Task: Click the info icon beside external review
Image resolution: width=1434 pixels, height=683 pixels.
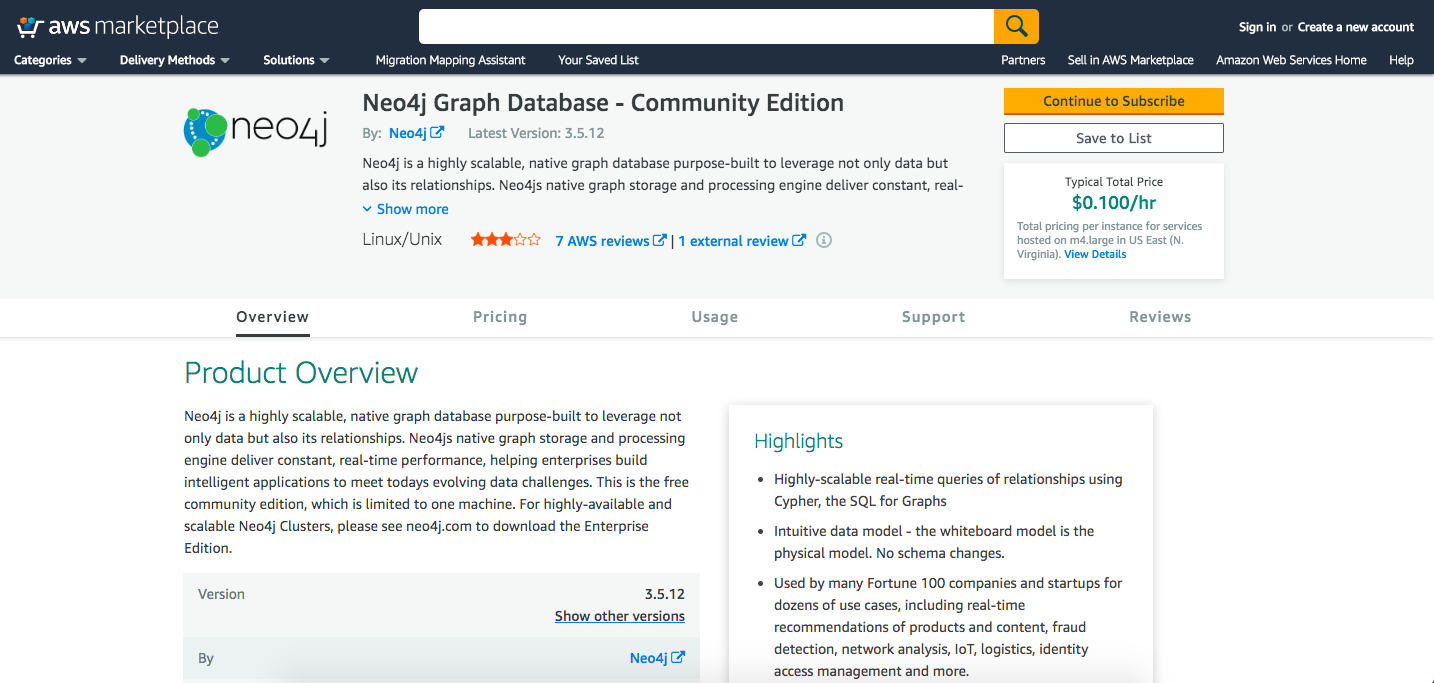Action: click(824, 240)
